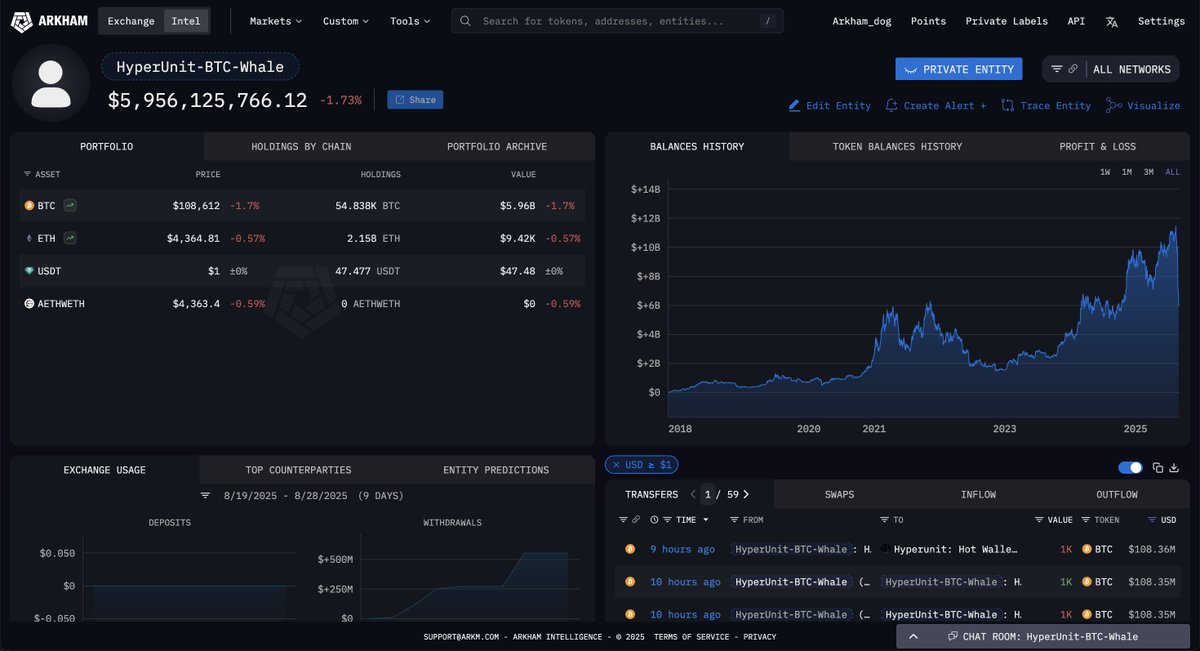
Task: Click the bell icon for Create Alert
Action: [x=892, y=105]
